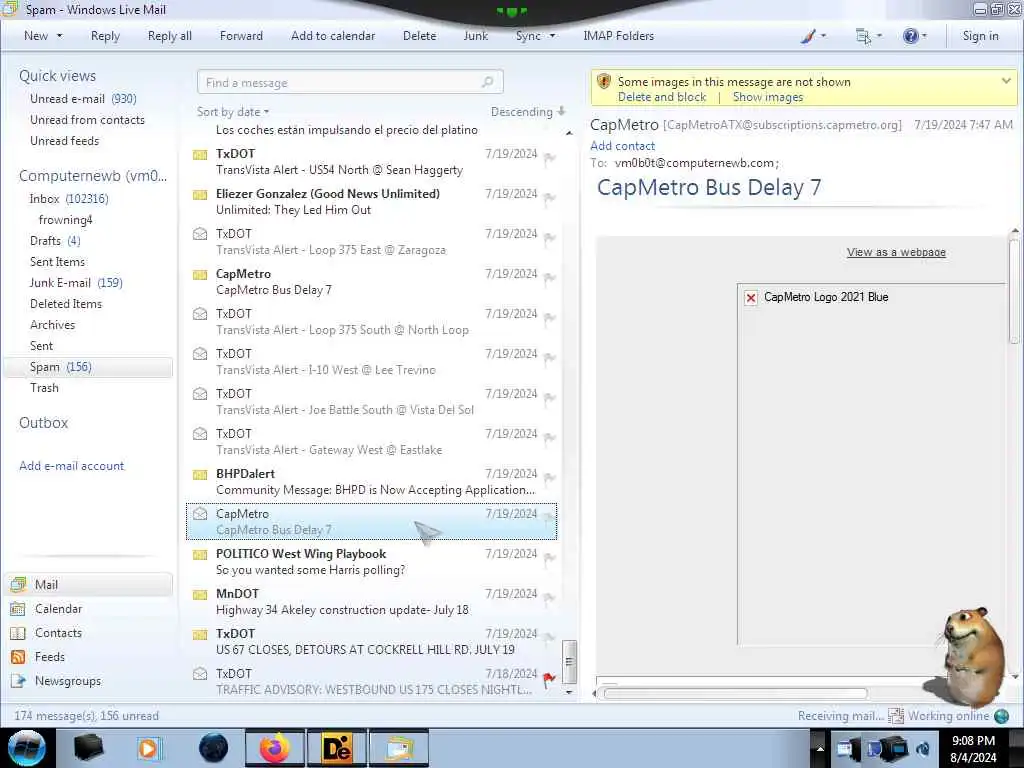Screen dimensions: 1024x768
Task: Flag the Eliezer Gonzalez message
Action: pos(549,197)
